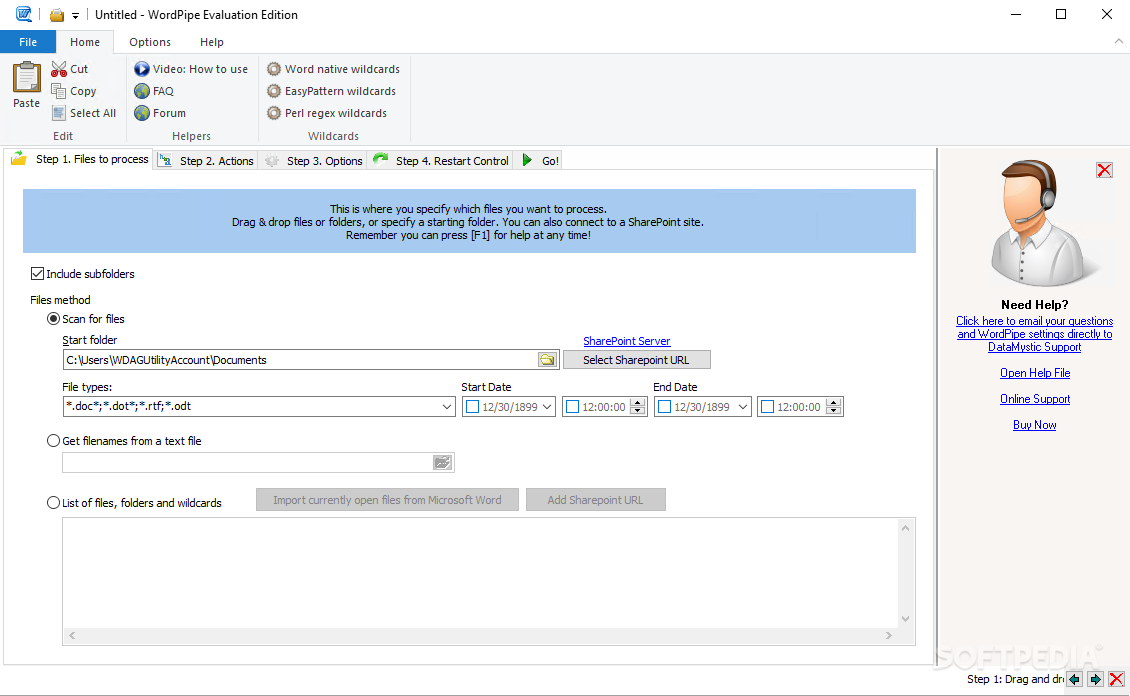Switch to Step 1. Files to process tab
The image size is (1130, 696).
coord(80,159)
